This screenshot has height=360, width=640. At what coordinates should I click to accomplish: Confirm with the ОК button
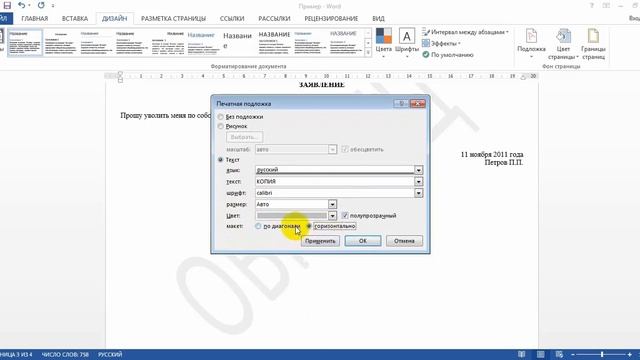point(363,241)
